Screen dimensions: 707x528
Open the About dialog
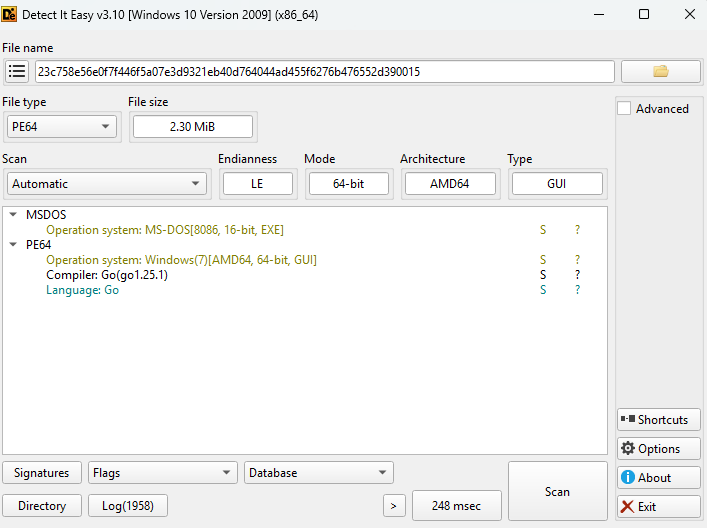(x=659, y=477)
